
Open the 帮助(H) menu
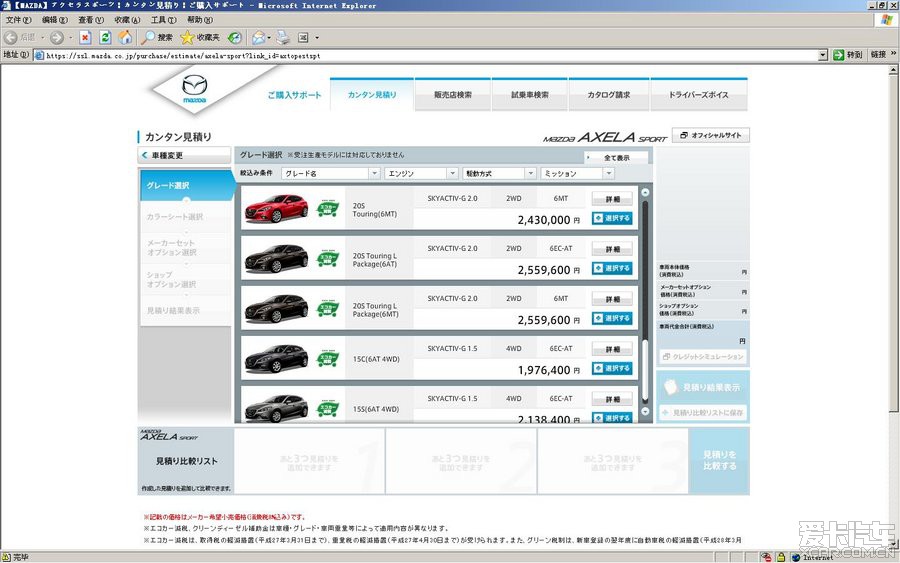click(x=199, y=20)
